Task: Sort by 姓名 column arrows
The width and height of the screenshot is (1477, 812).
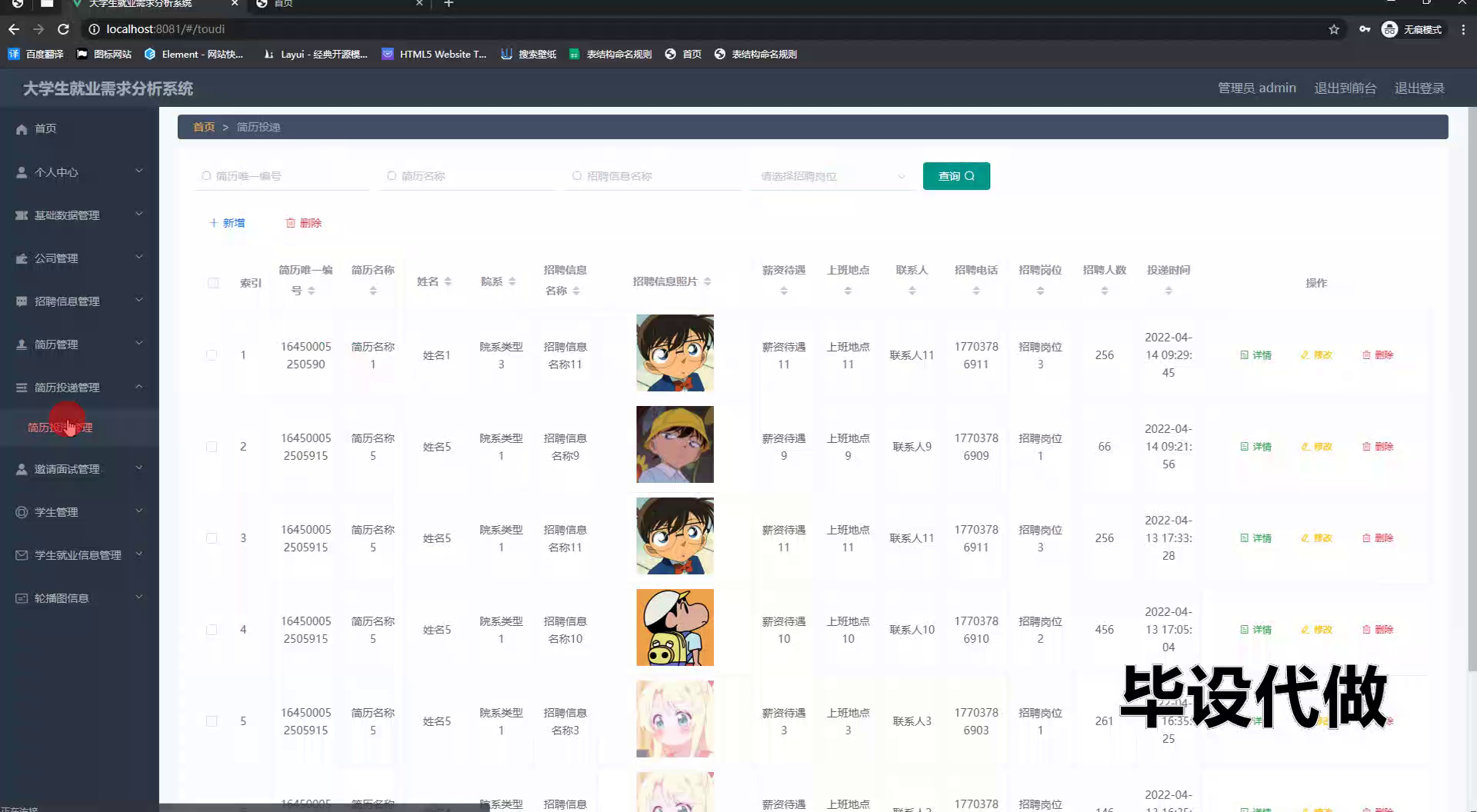Action: [448, 282]
